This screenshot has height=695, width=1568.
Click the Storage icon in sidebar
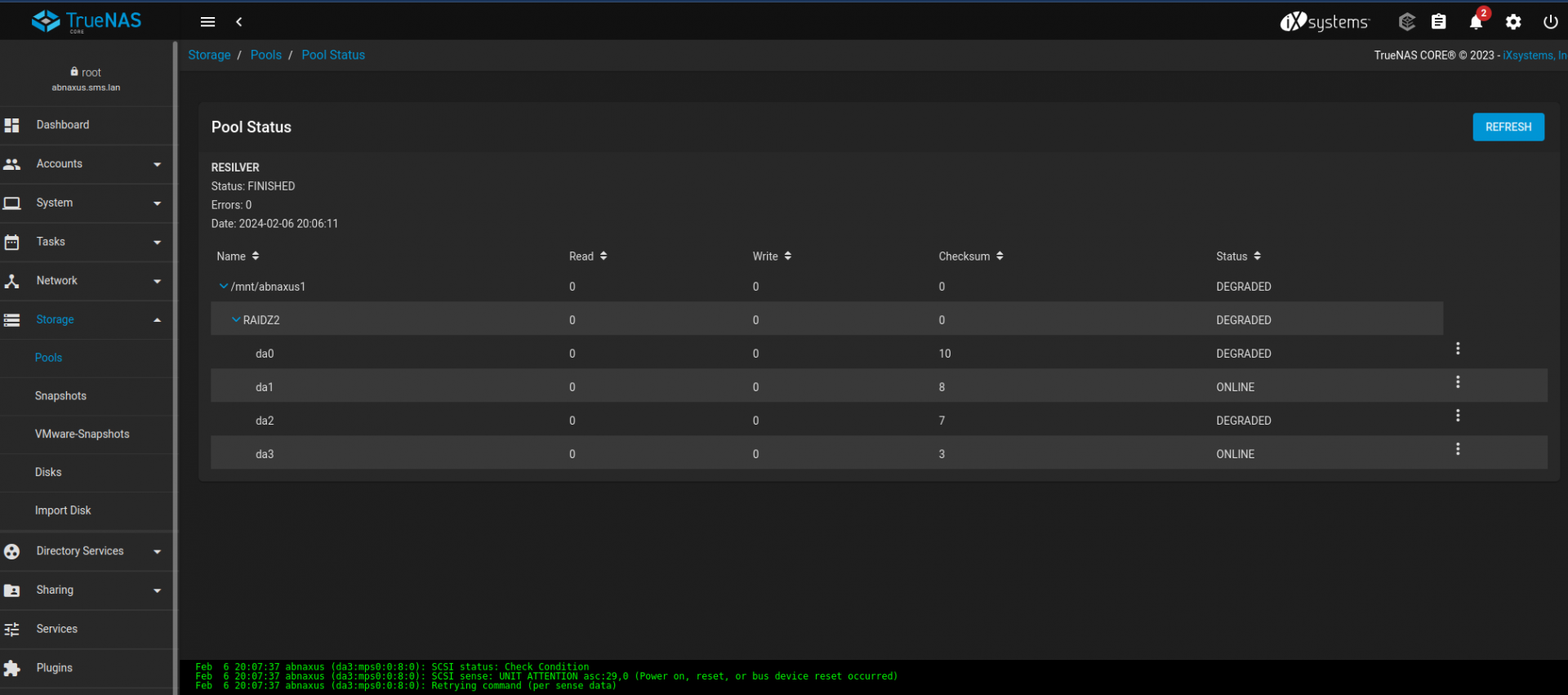(x=11, y=320)
